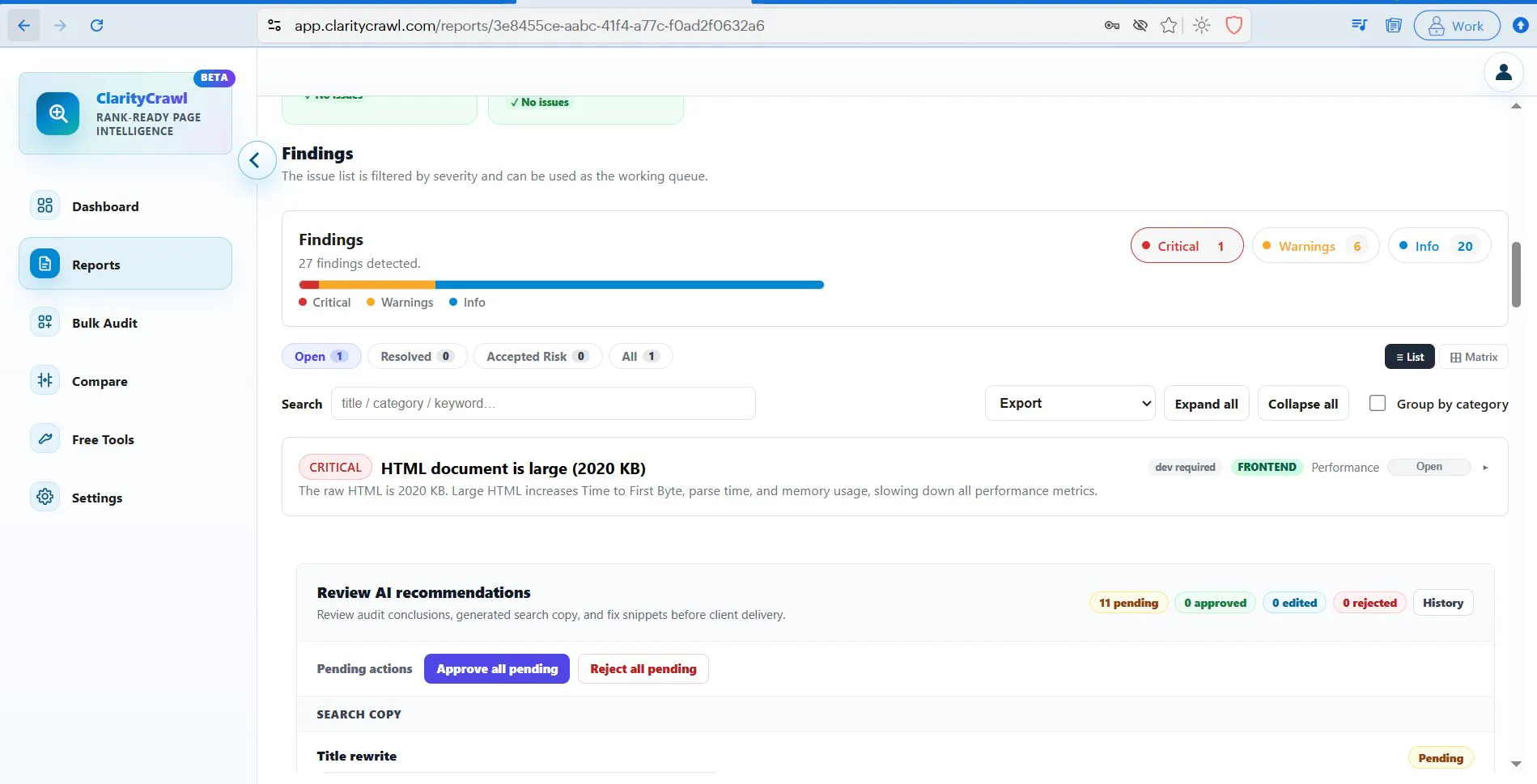
Task: Open the Export dropdown
Action: [1070, 403]
